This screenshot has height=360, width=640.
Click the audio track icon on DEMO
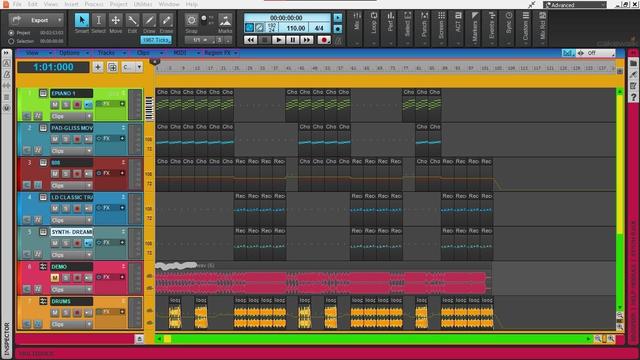43,267
